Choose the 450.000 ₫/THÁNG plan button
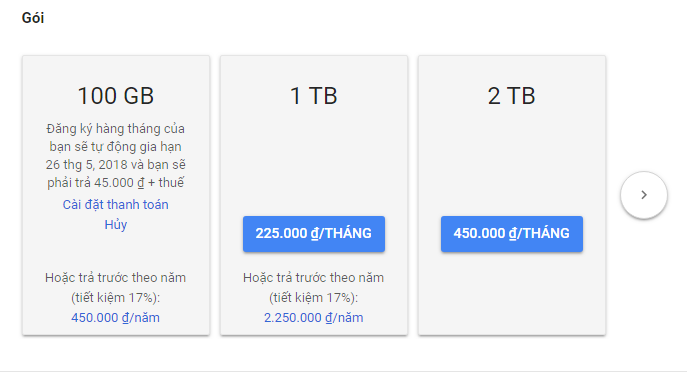This screenshot has height=373, width=690. click(x=512, y=234)
